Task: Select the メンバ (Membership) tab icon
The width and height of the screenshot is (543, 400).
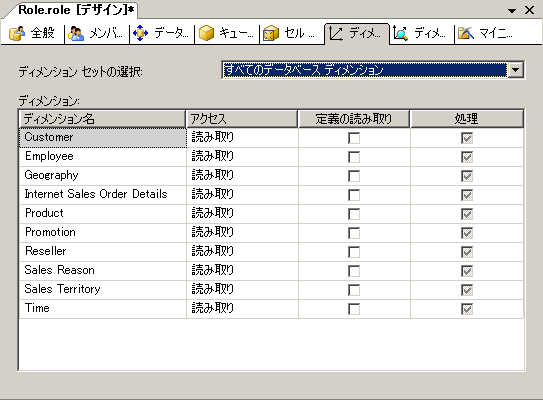Action: pyautogui.click(x=76, y=34)
